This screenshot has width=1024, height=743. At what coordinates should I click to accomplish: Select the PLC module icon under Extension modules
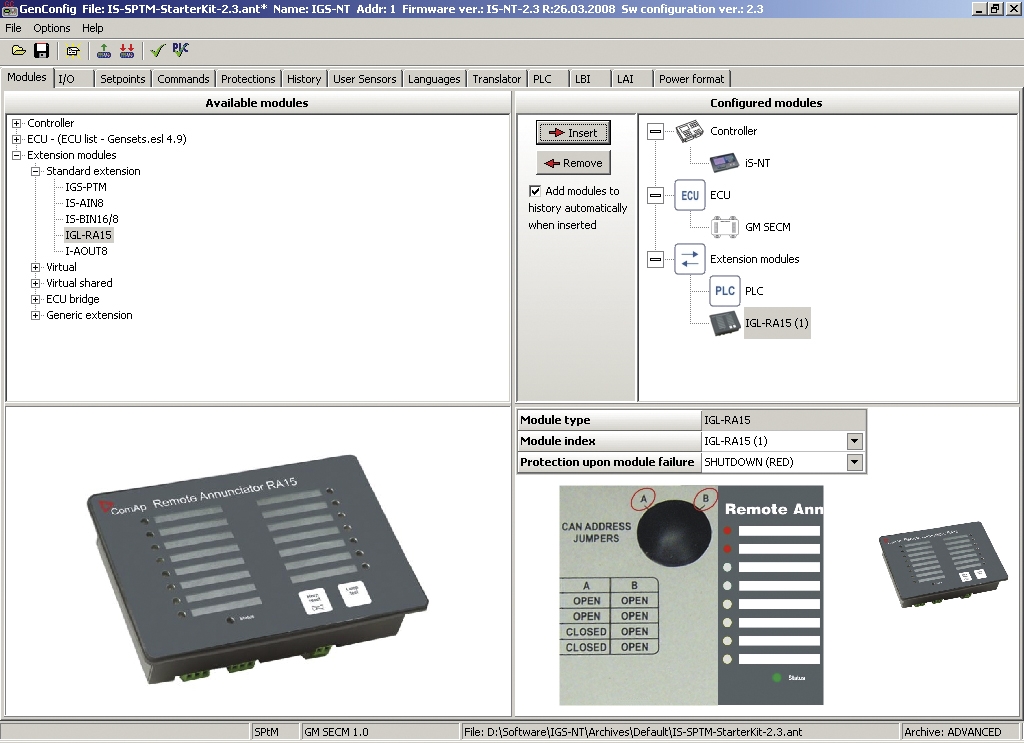click(724, 291)
